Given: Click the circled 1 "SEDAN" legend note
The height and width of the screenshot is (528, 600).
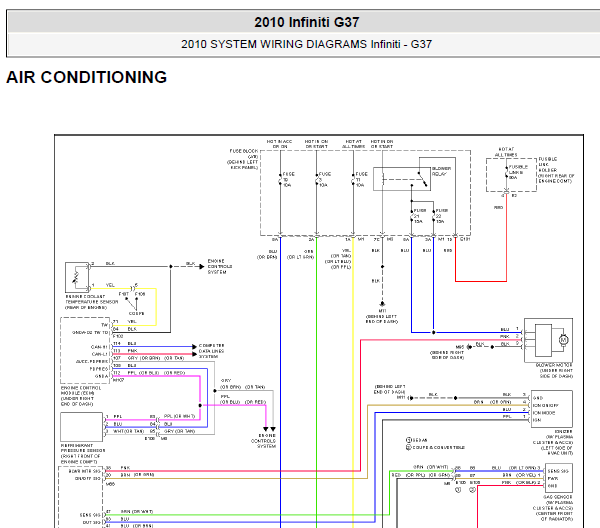Looking at the screenshot, I should click(417, 440).
